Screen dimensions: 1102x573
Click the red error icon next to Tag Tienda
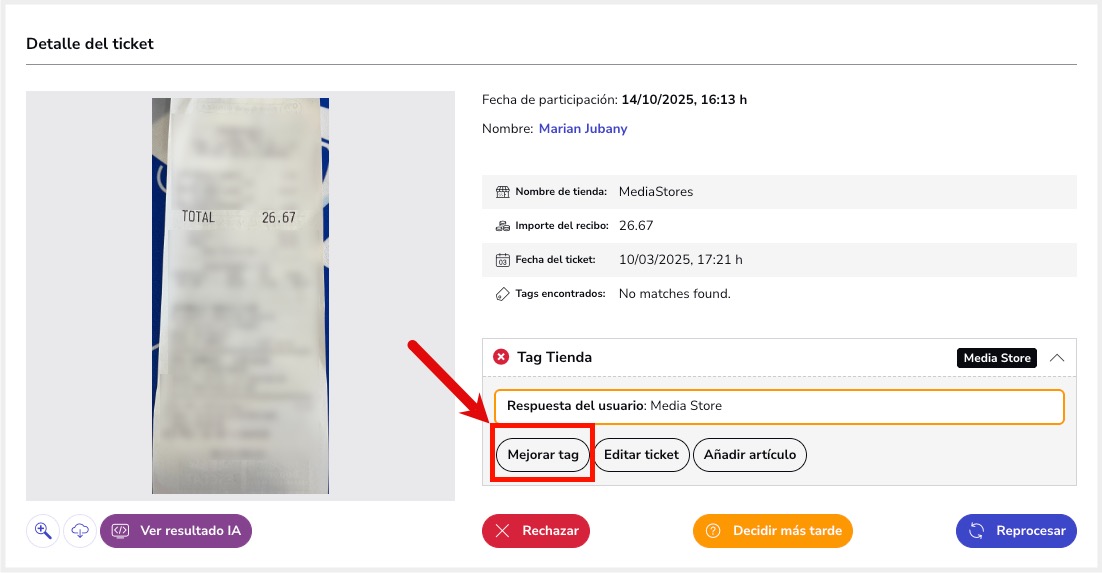tap(501, 357)
